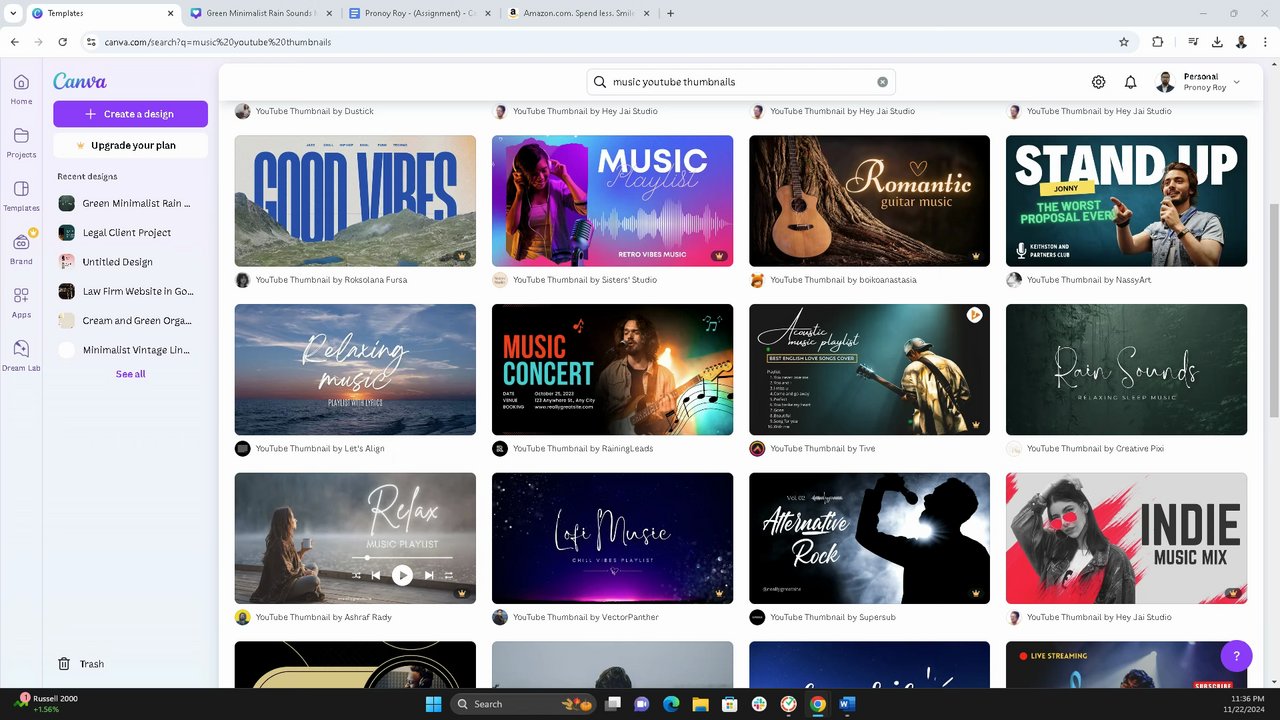Open Brand in Canva sidebar

pos(21,249)
